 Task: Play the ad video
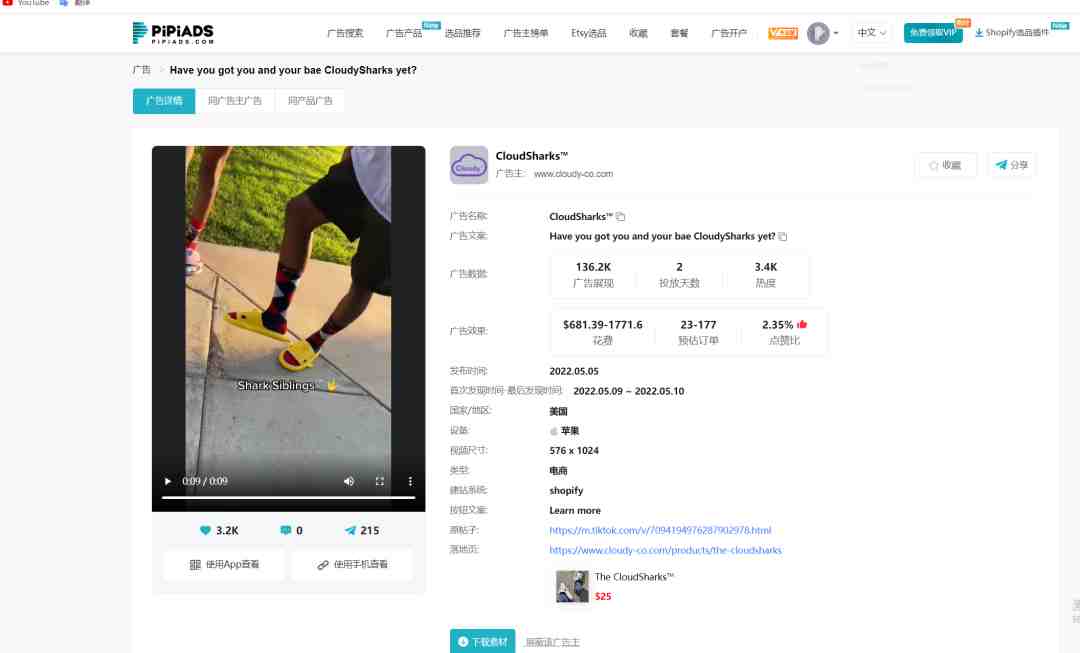pos(167,481)
